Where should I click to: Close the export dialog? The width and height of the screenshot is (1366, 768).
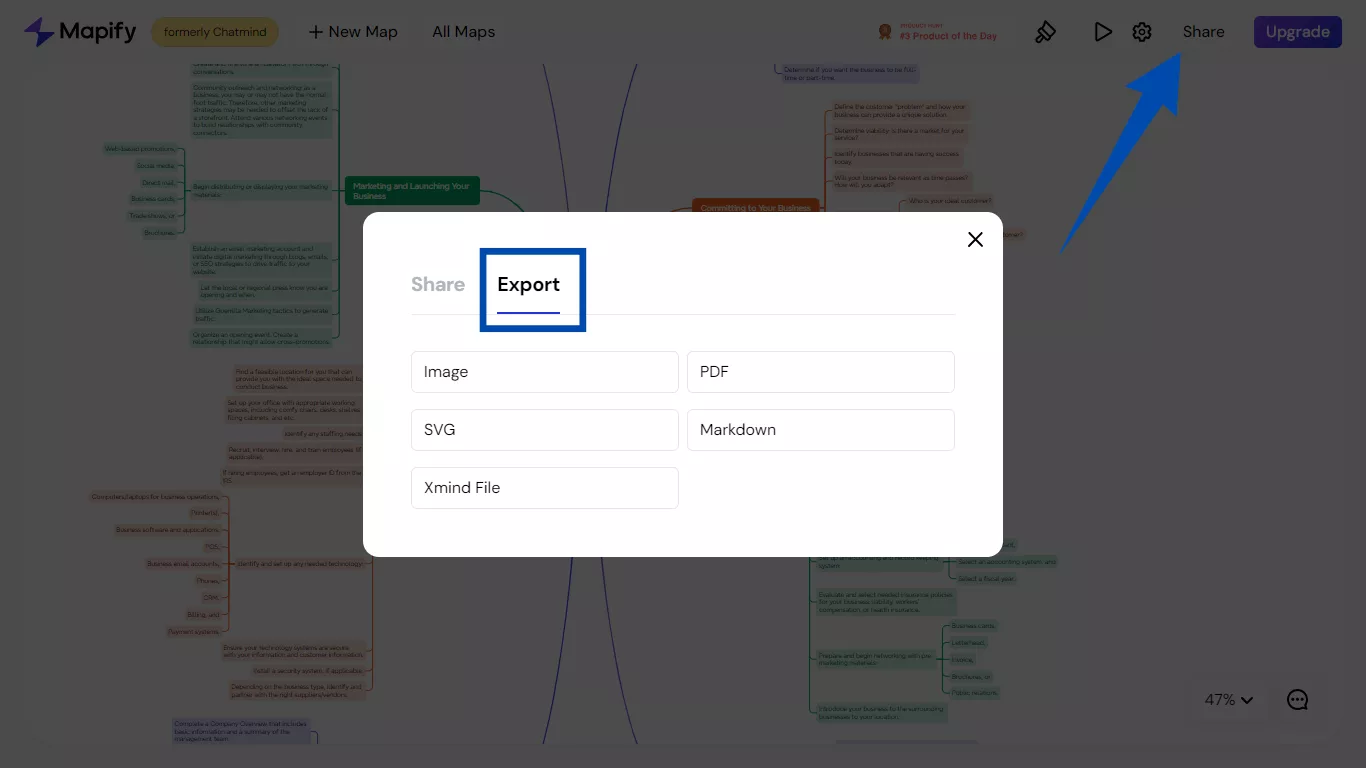[x=975, y=240]
